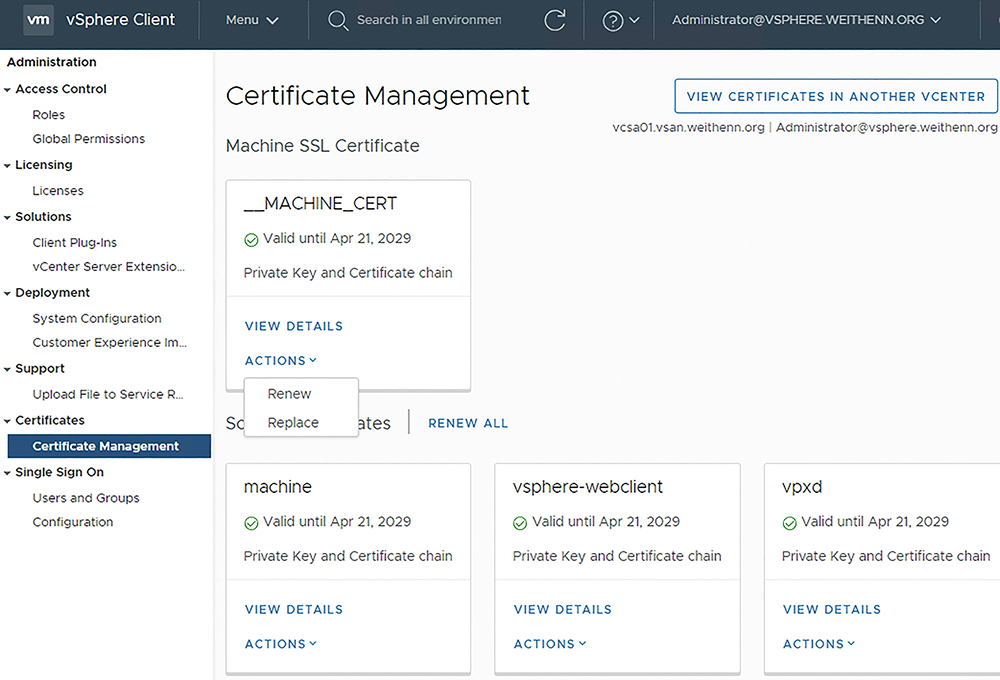
Task: Collapse the Access Control section
Action: tap(8, 90)
